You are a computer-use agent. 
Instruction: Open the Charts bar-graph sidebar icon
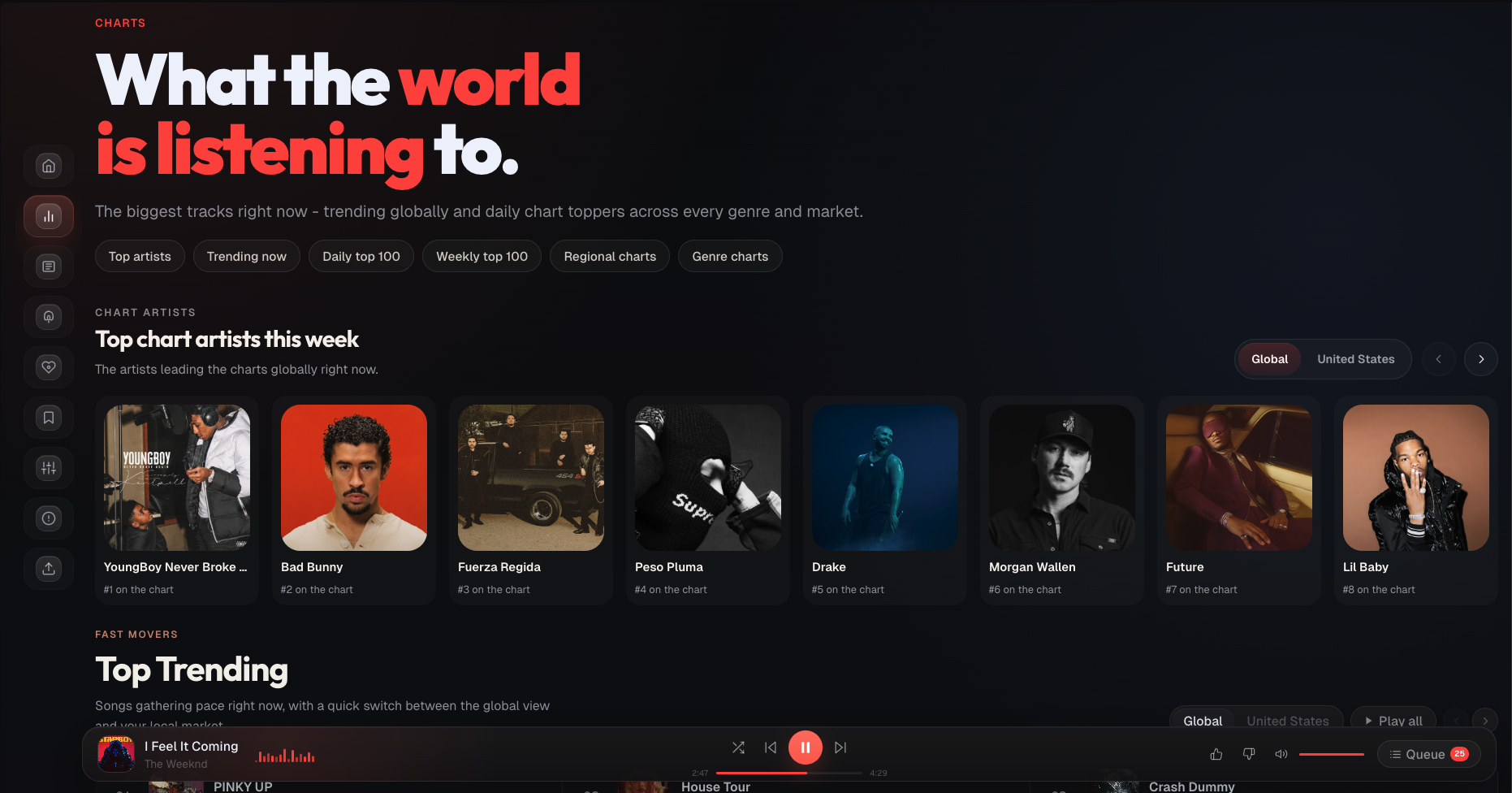tap(49, 216)
